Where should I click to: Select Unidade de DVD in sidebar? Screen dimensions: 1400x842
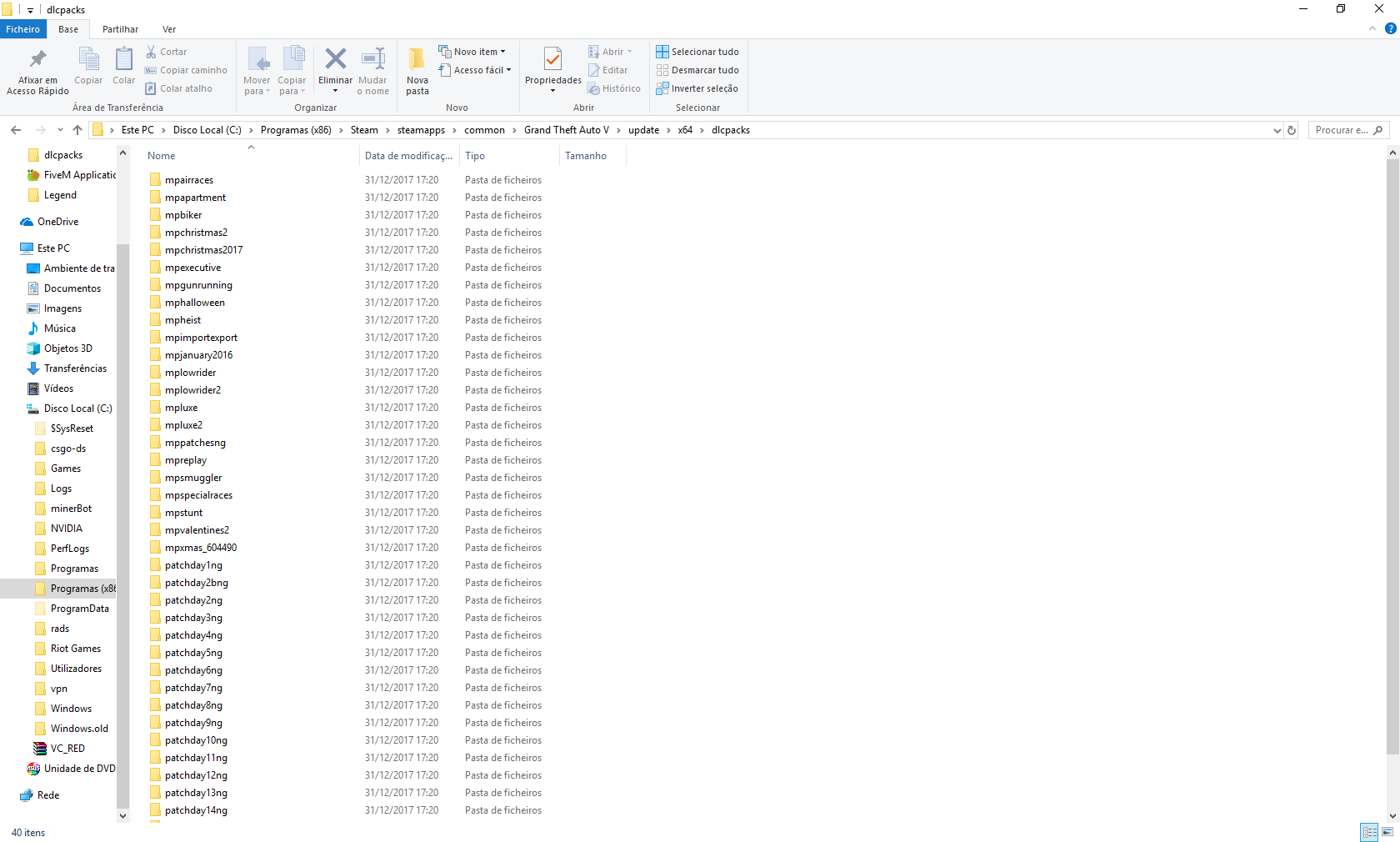(x=71, y=769)
